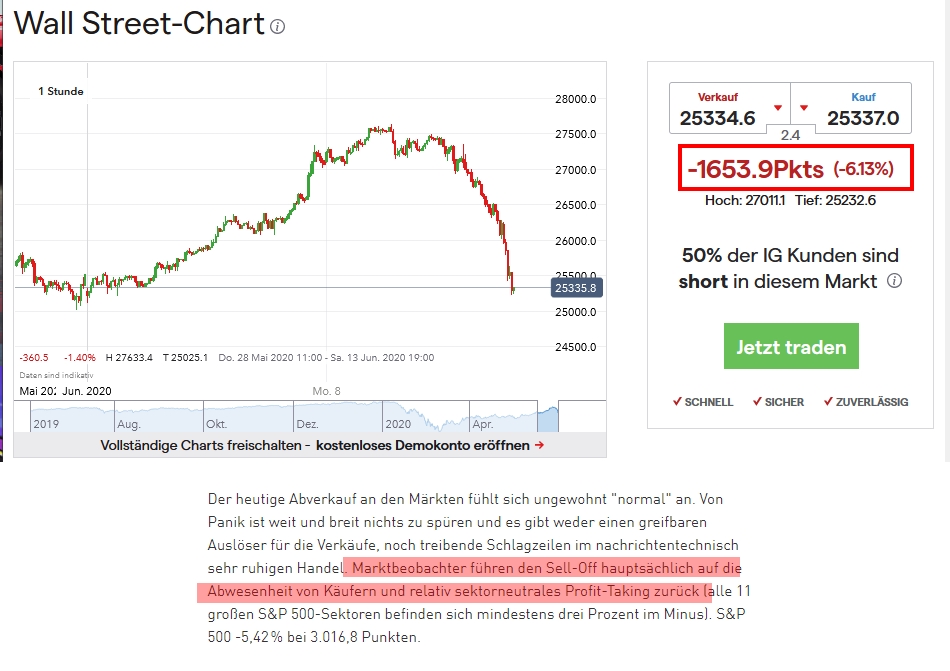The height and width of the screenshot is (671, 950).
Task: Click 'Apr.' in the chart overview timeline
Action: tap(483, 424)
